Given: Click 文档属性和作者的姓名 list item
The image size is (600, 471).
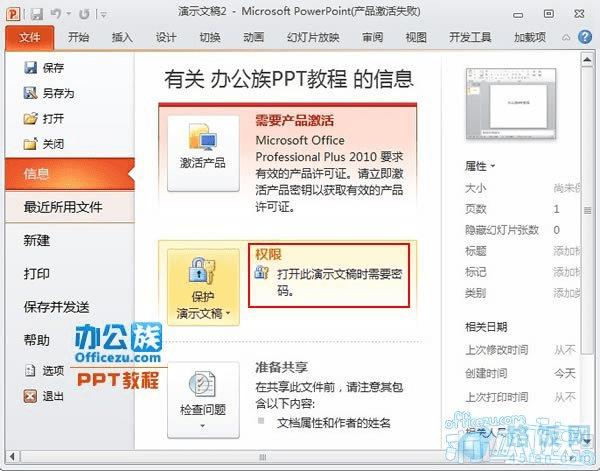Looking at the screenshot, I should (x=334, y=423).
